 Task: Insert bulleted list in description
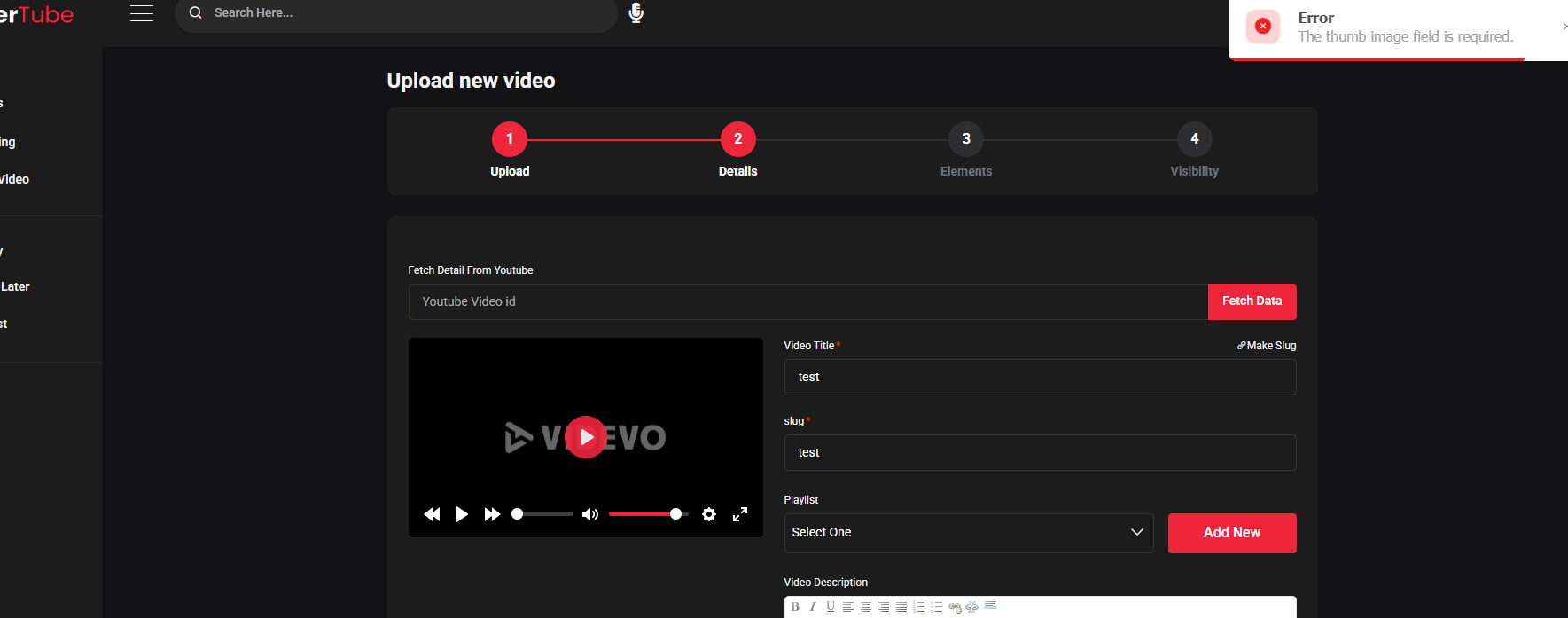937,606
